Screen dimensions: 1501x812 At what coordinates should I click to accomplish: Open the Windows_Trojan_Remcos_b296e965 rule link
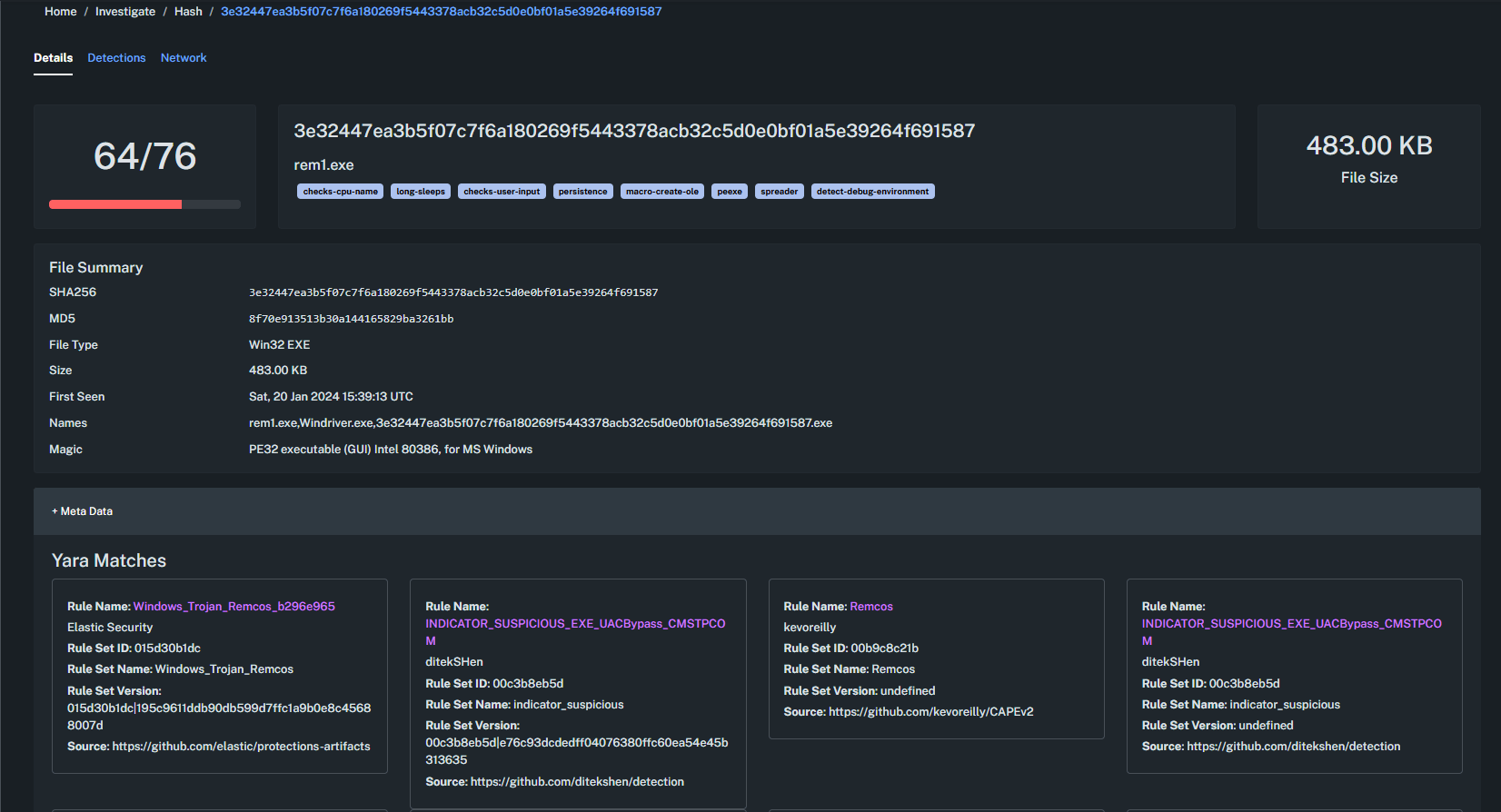pos(234,607)
